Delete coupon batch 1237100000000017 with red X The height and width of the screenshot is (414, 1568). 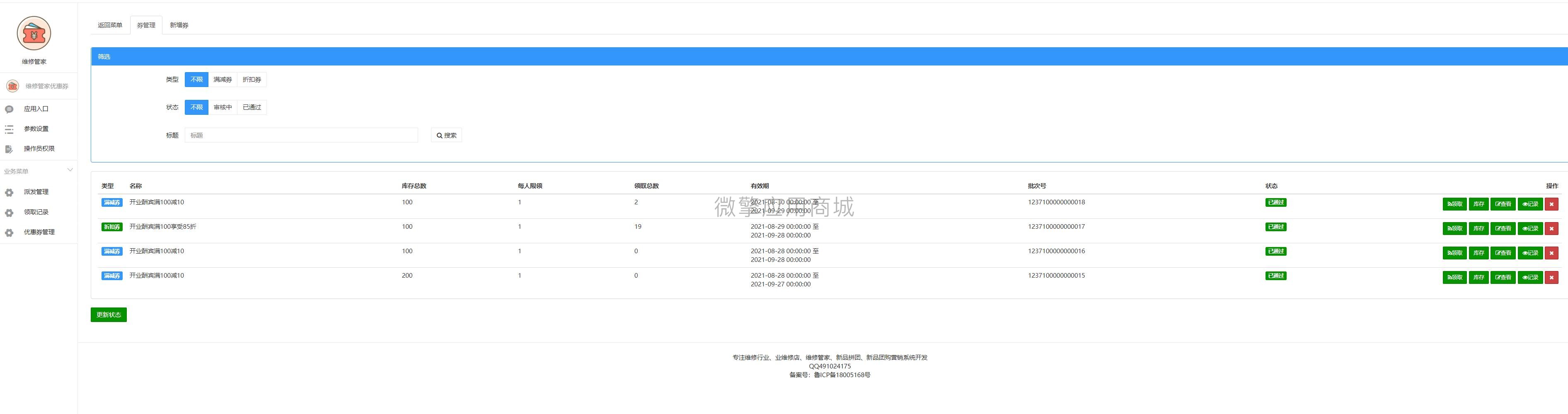[1551, 228]
